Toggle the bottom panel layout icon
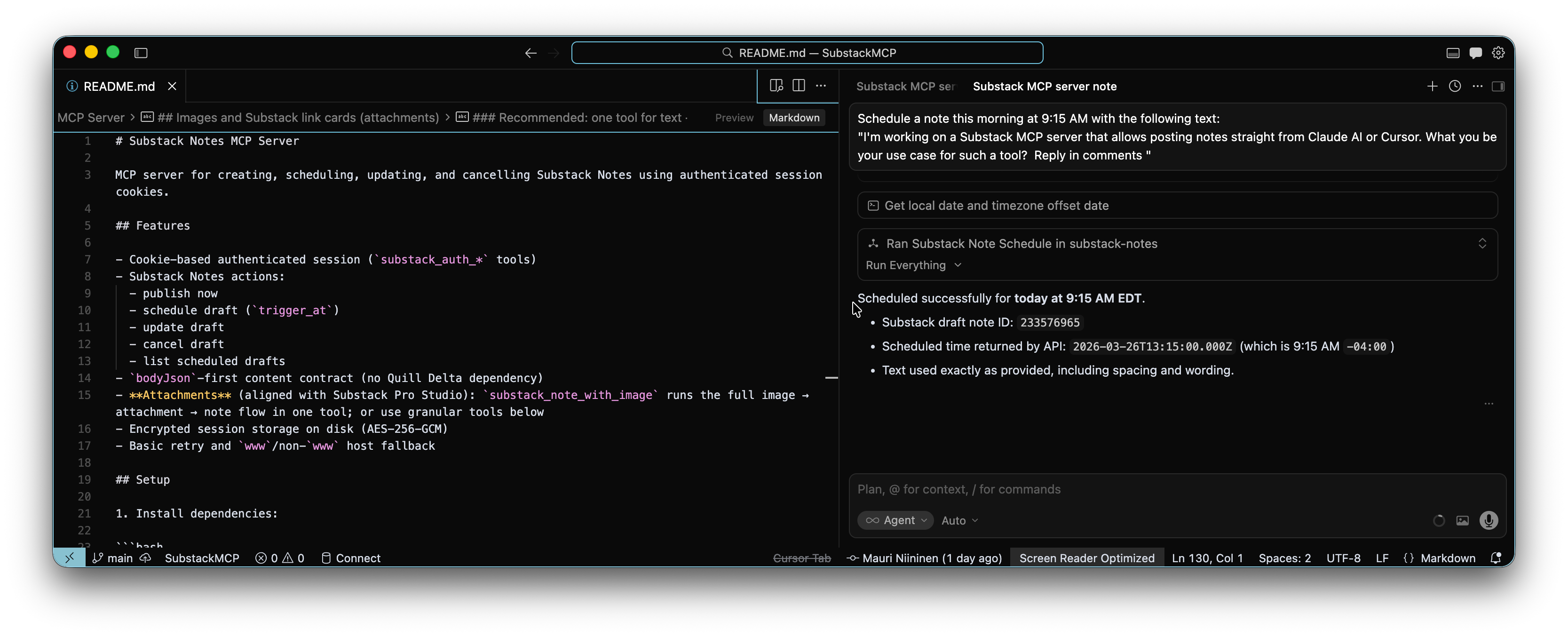The height and width of the screenshot is (637, 1568). (1452, 53)
